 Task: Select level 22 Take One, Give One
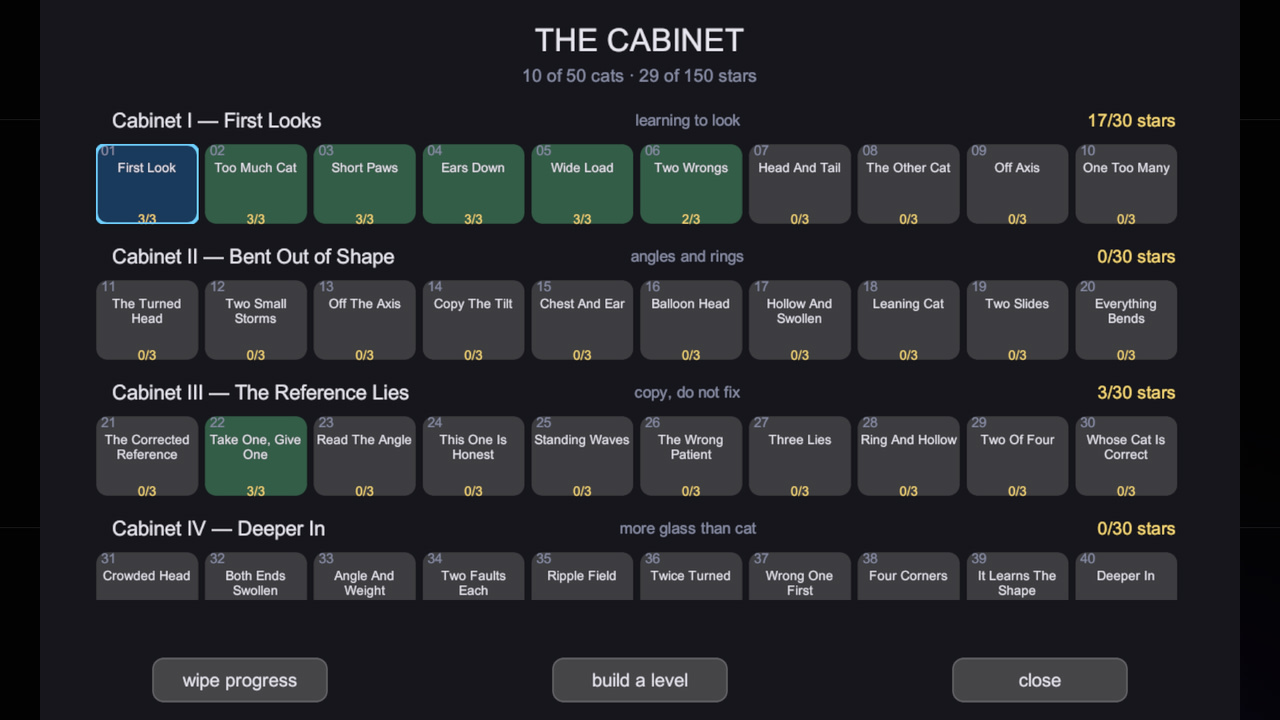256,456
